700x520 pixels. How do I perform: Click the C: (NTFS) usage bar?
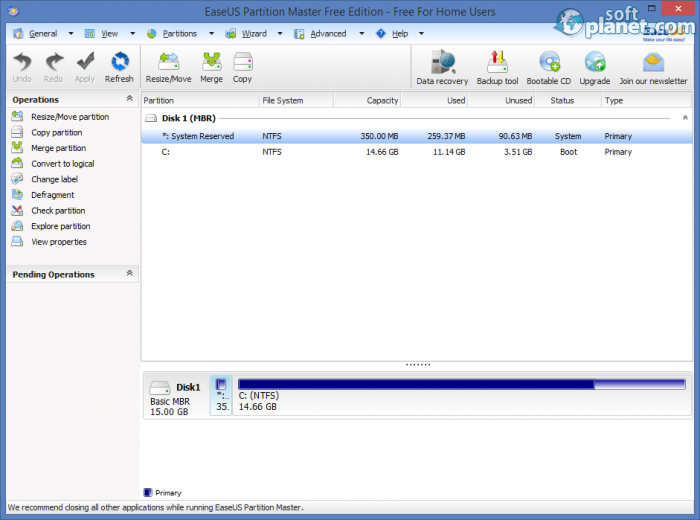click(x=462, y=384)
